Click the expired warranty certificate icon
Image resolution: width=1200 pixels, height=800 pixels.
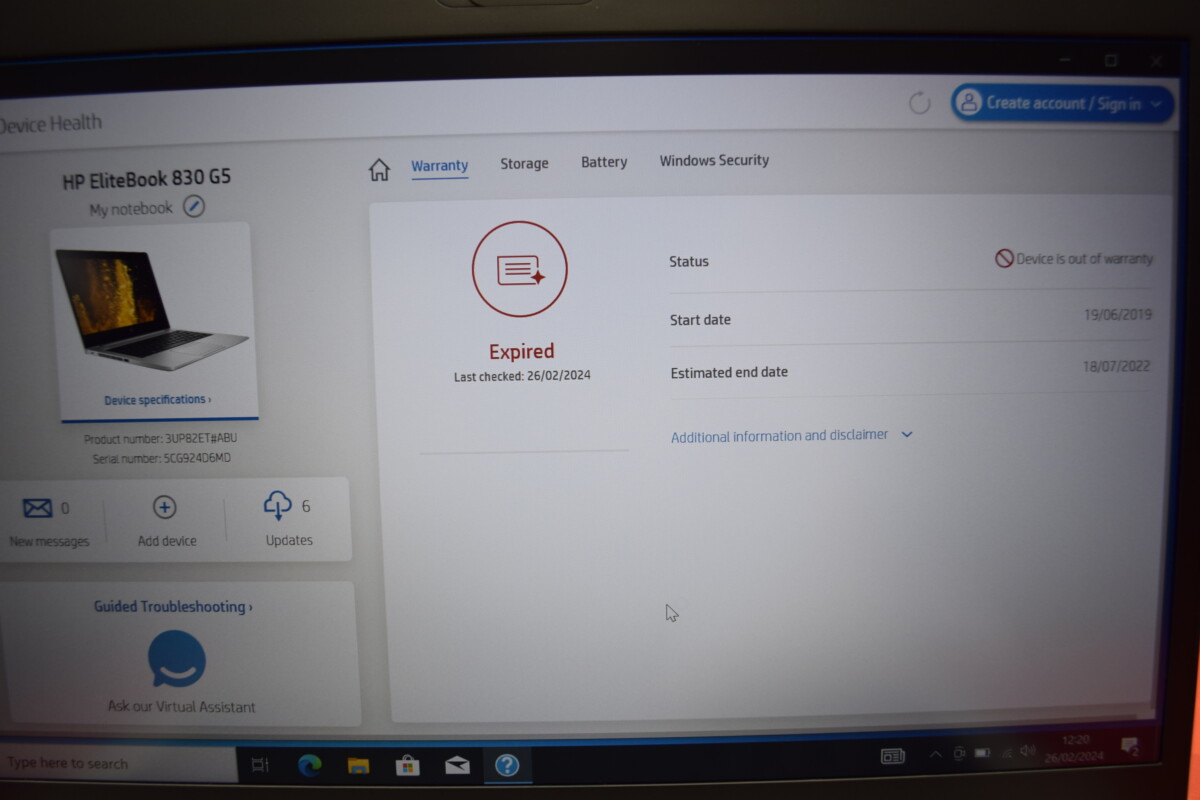pos(520,269)
